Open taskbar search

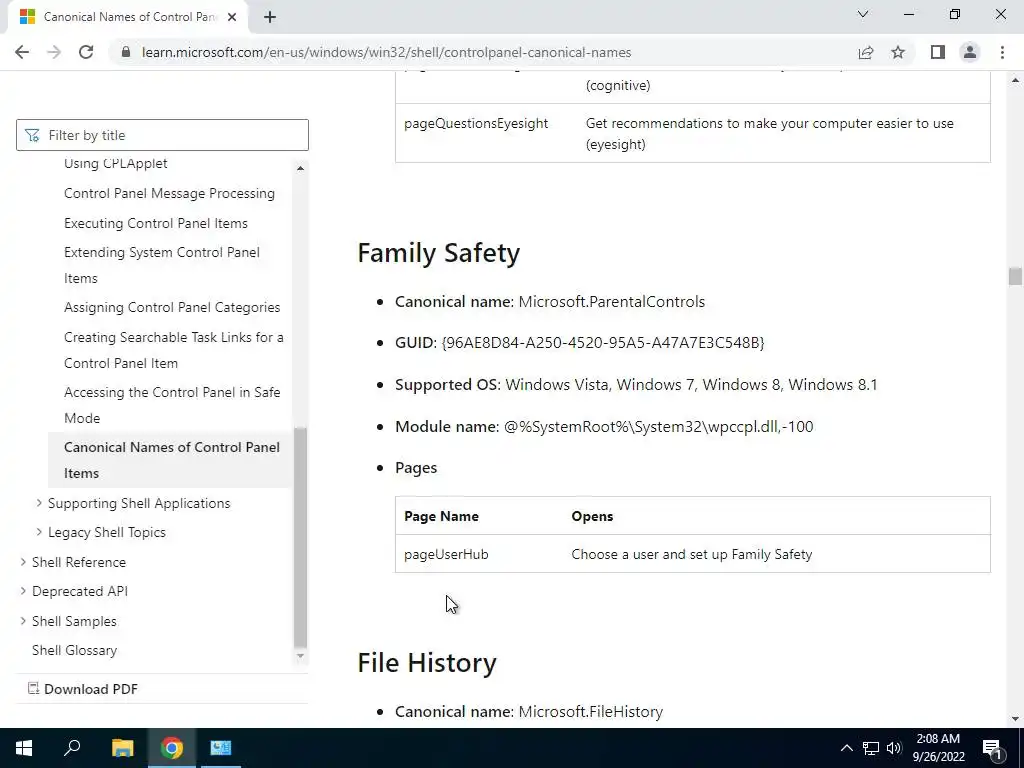(x=72, y=748)
